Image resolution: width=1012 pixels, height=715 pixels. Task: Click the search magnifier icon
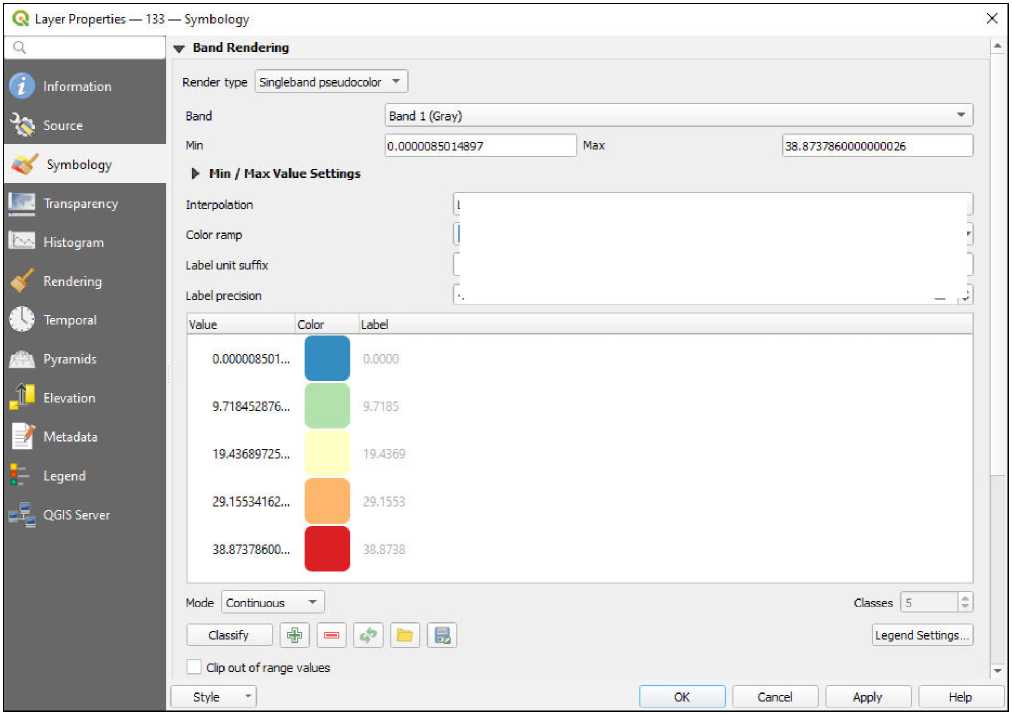point(19,47)
